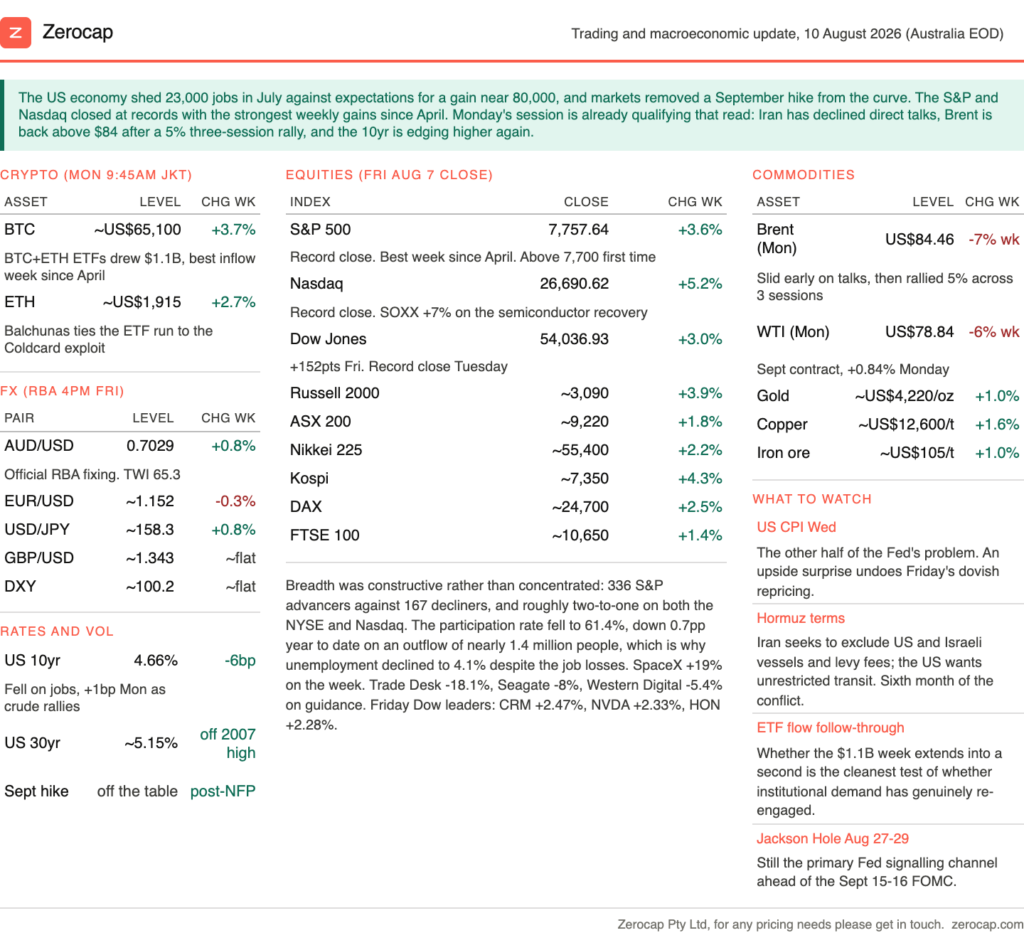Click the ETH asset row label
The width and height of the screenshot is (1024, 950).
20,302
